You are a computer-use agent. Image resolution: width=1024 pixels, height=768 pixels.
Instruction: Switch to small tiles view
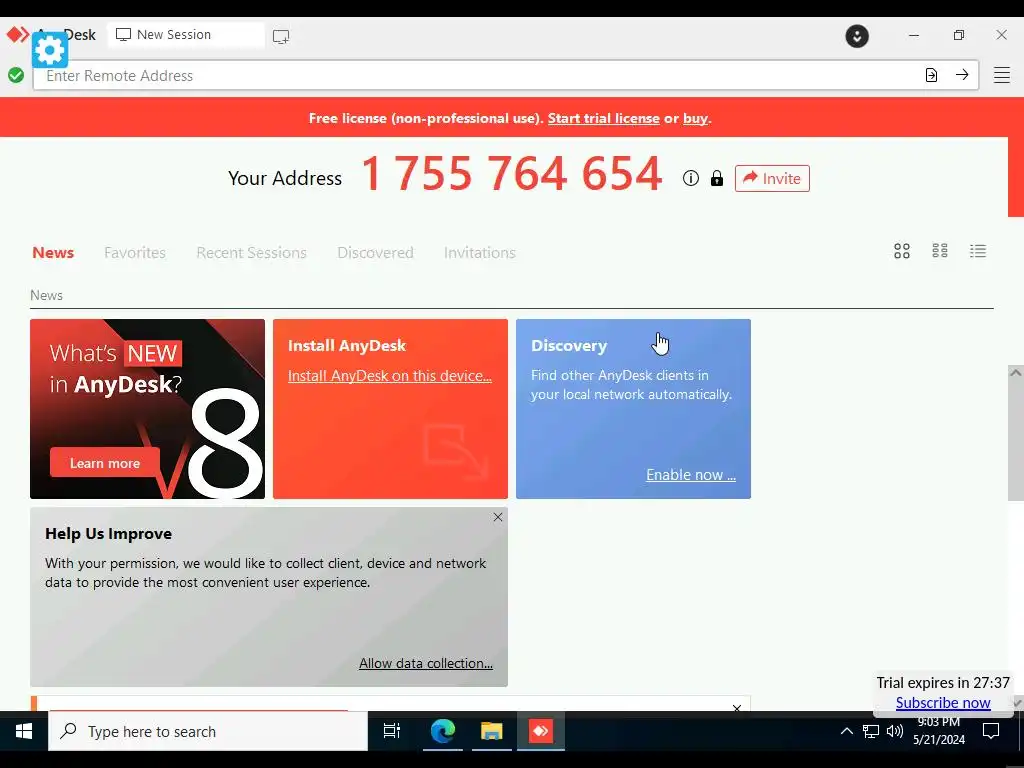(940, 251)
